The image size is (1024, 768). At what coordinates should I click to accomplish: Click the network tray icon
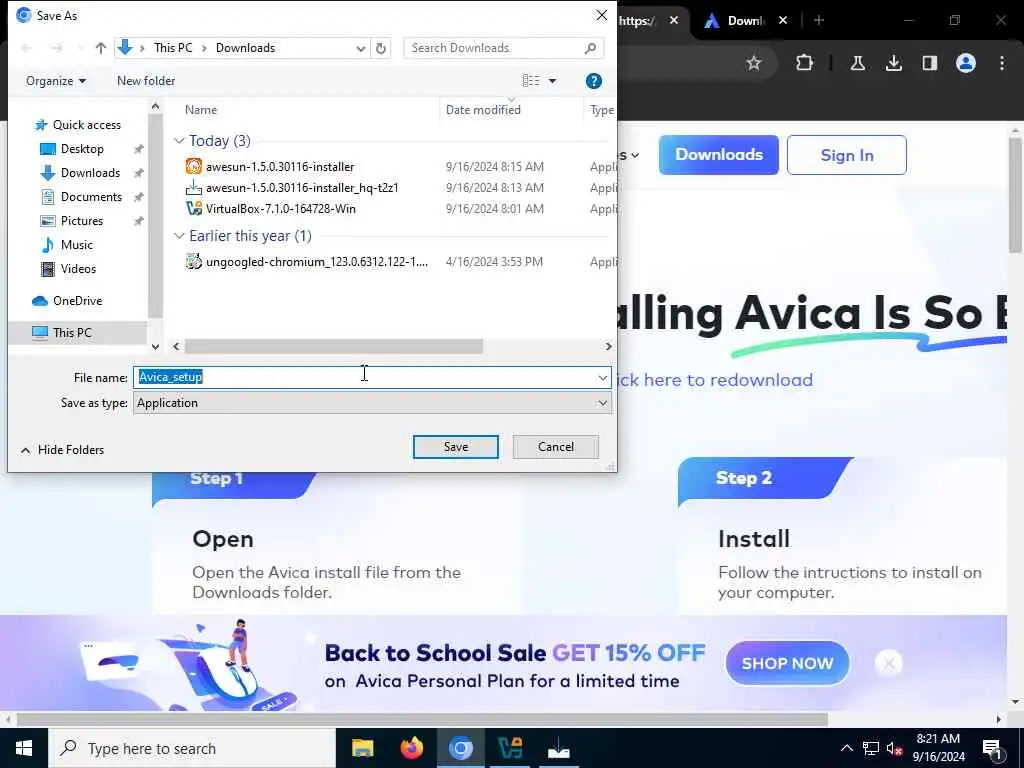coord(871,748)
